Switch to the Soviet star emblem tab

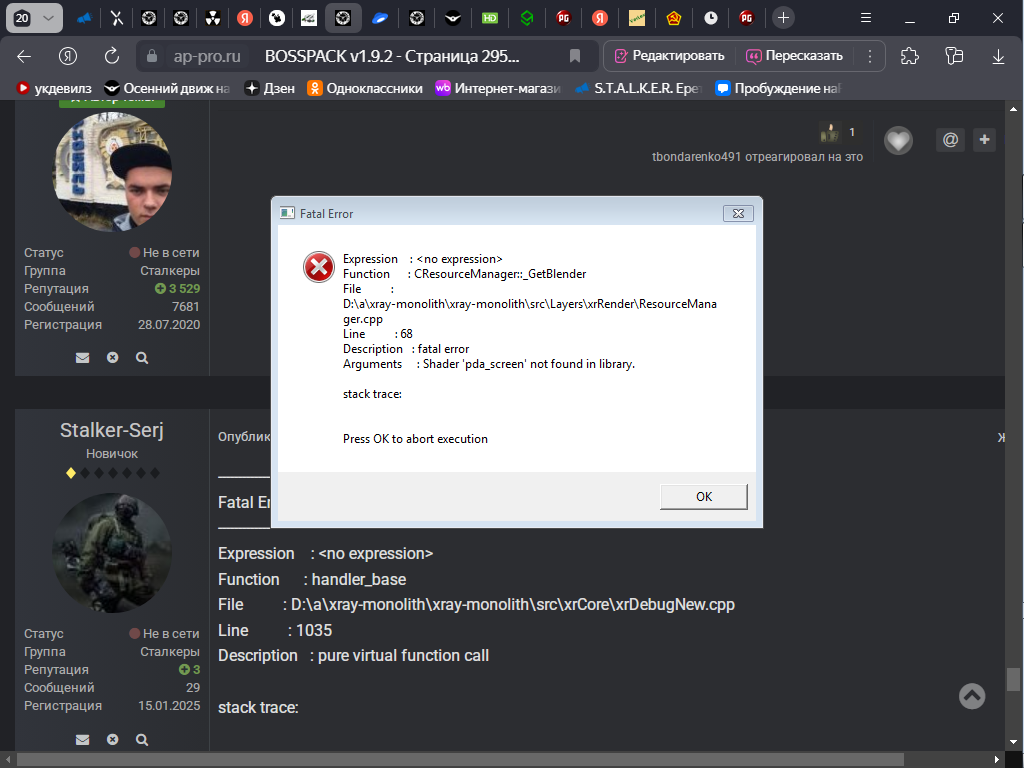(x=673, y=18)
